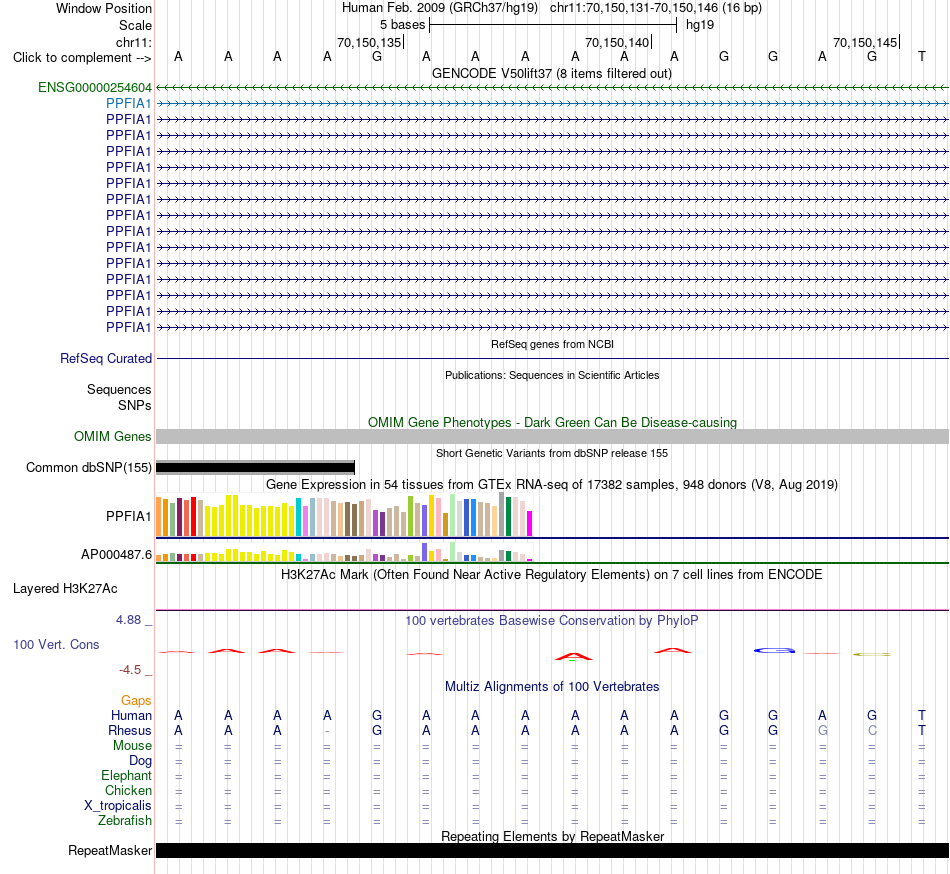Click the Window Position label

pyautogui.click(x=104, y=8)
